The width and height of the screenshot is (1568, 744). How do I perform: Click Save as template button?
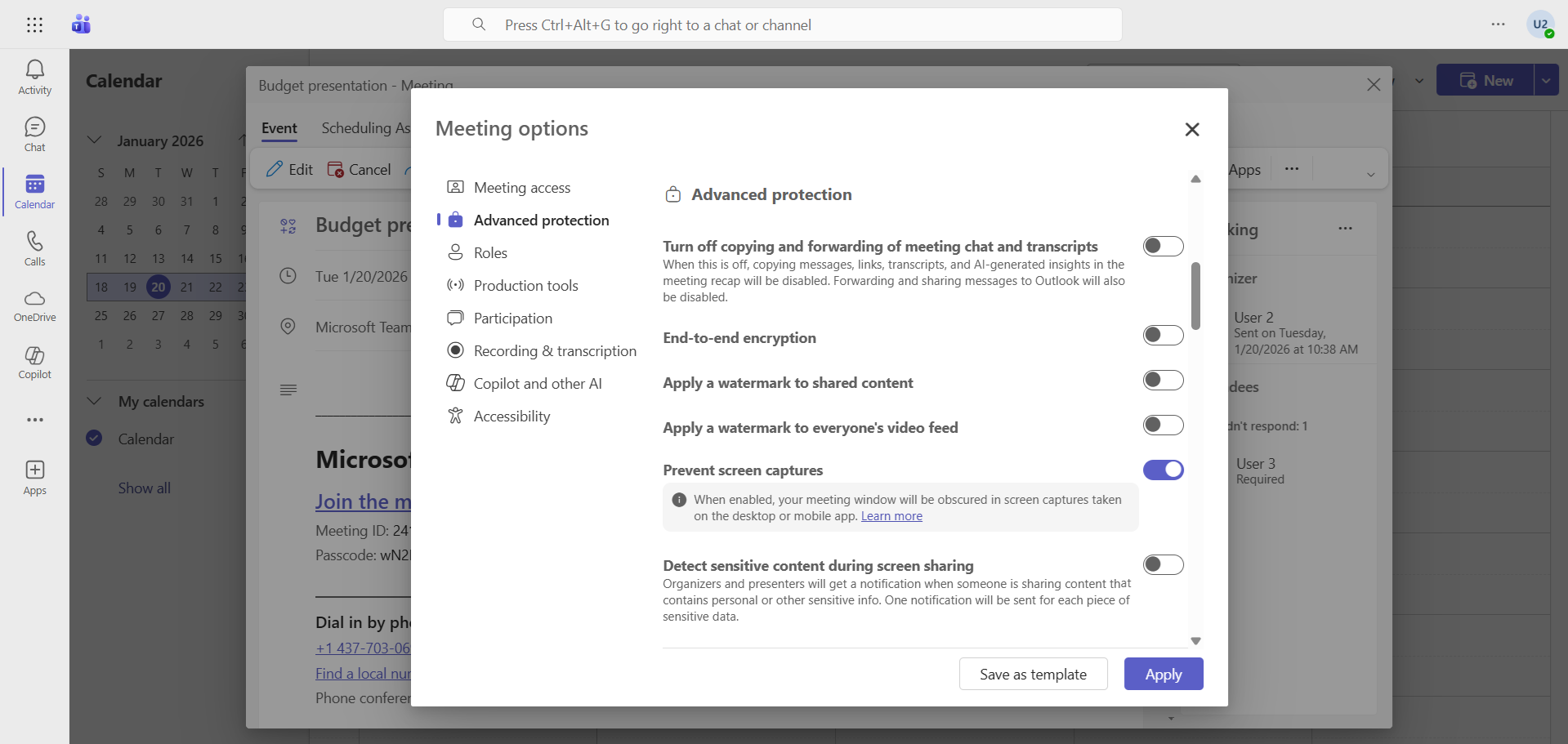tap(1033, 675)
